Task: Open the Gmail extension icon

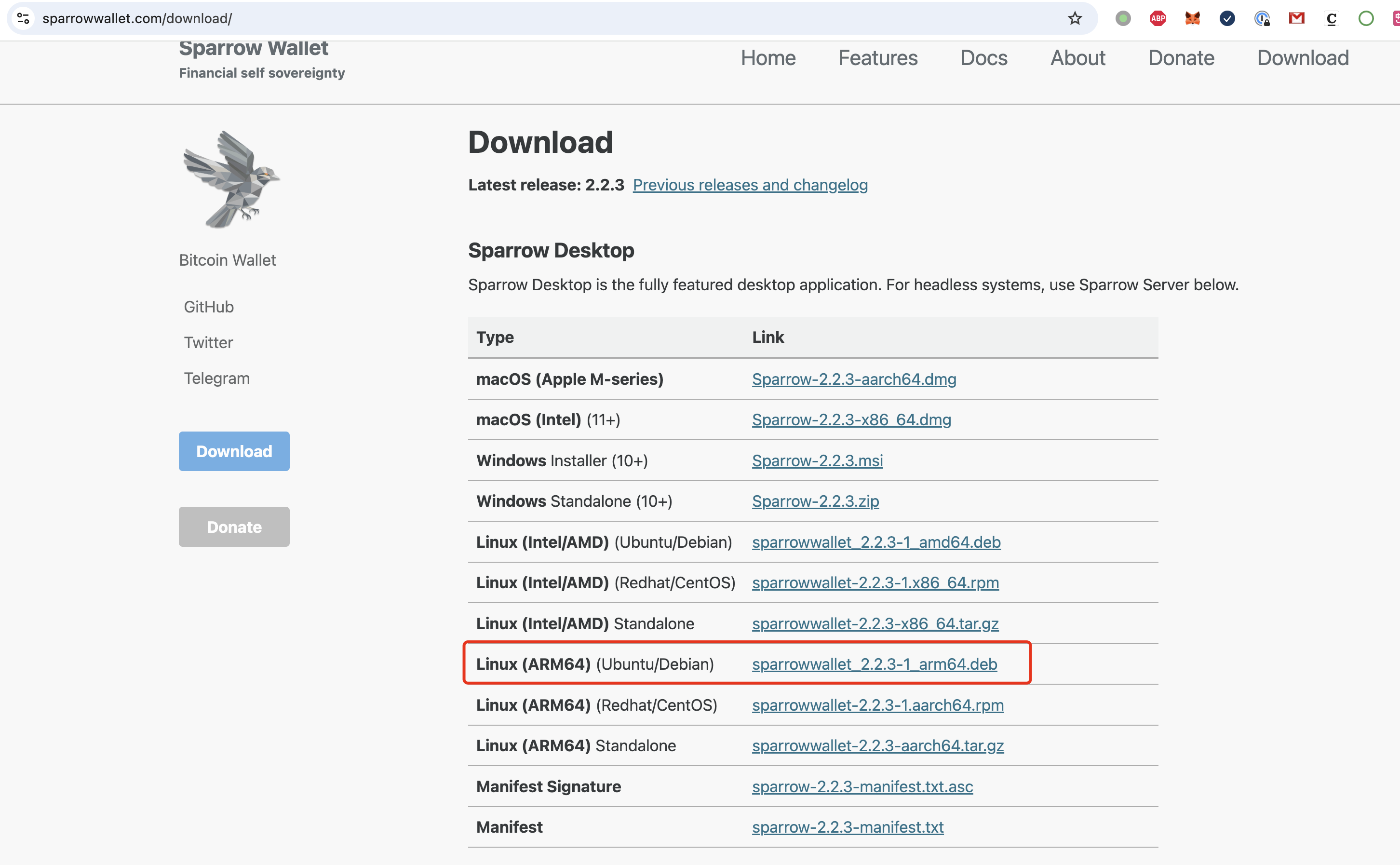Action: pos(1296,18)
